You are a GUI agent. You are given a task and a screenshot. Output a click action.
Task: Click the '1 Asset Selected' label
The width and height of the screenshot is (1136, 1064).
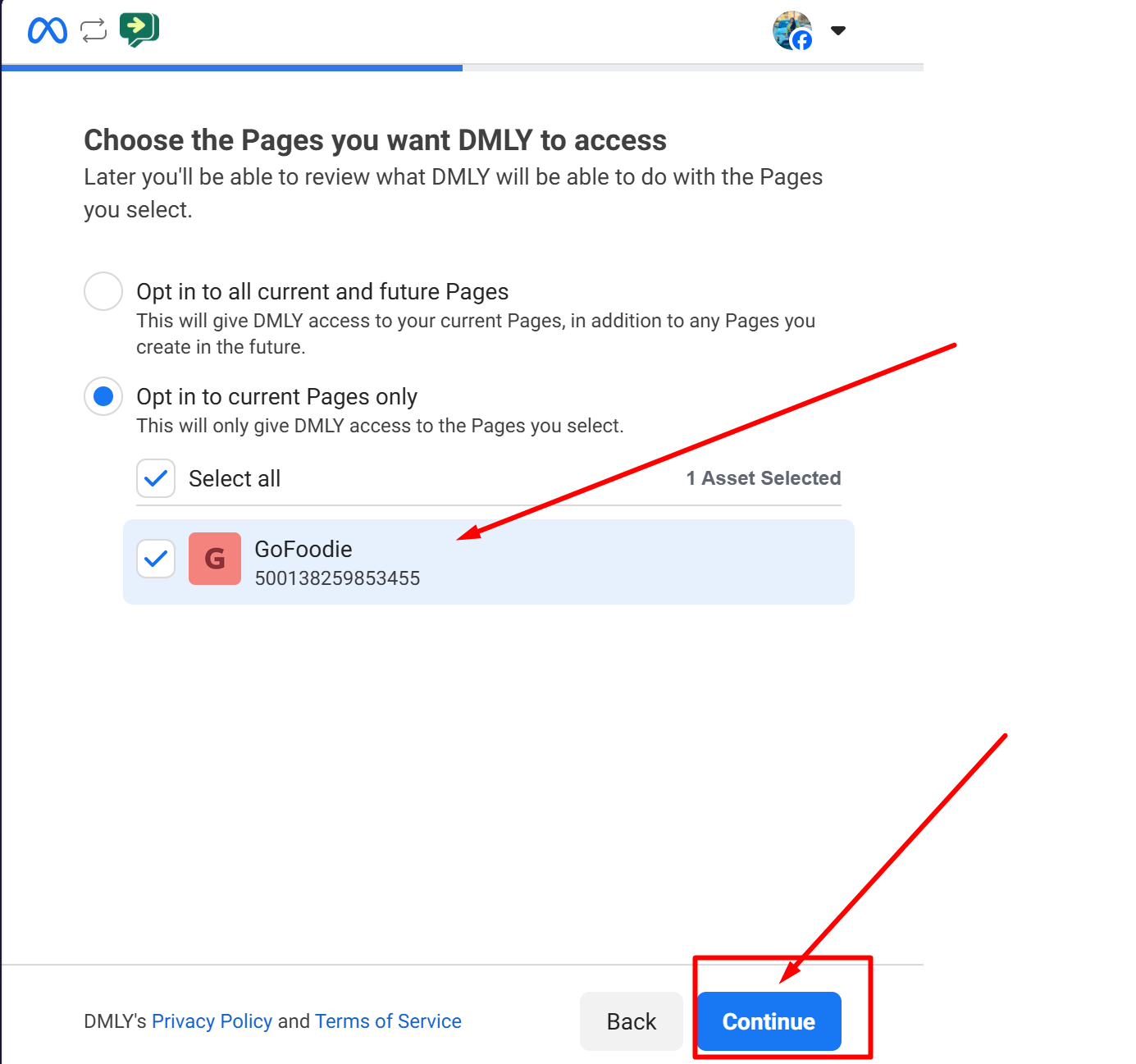pos(764,478)
